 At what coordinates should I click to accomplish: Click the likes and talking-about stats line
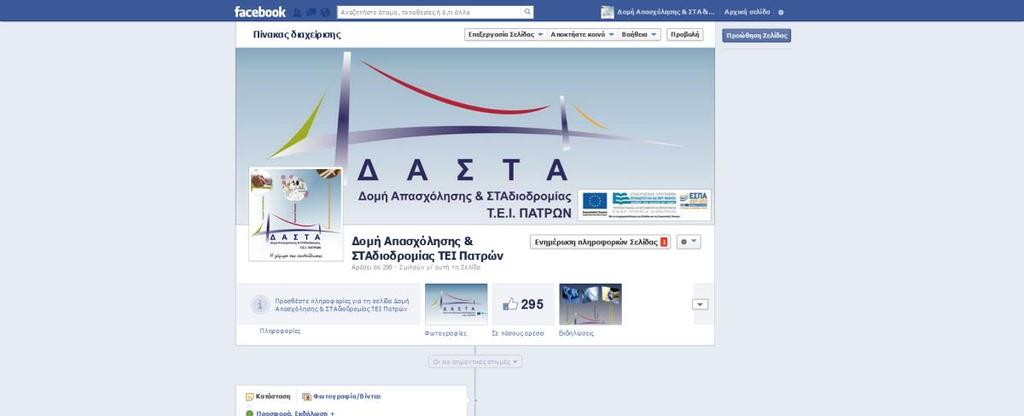[x=416, y=267]
